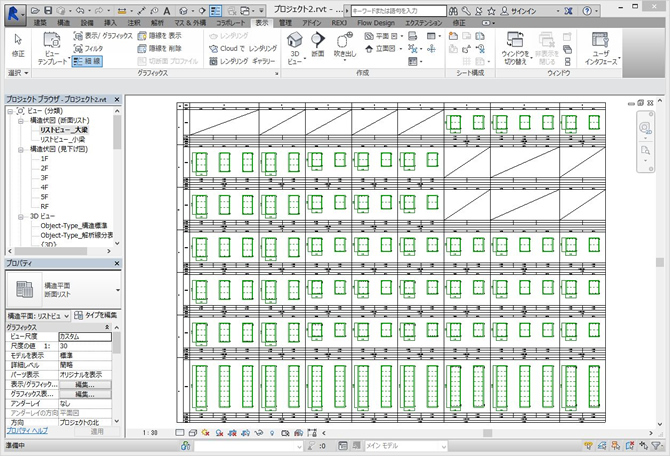Open 表示/グラフィックス visibility graphics
The height and width of the screenshot is (456, 670).
(103, 36)
